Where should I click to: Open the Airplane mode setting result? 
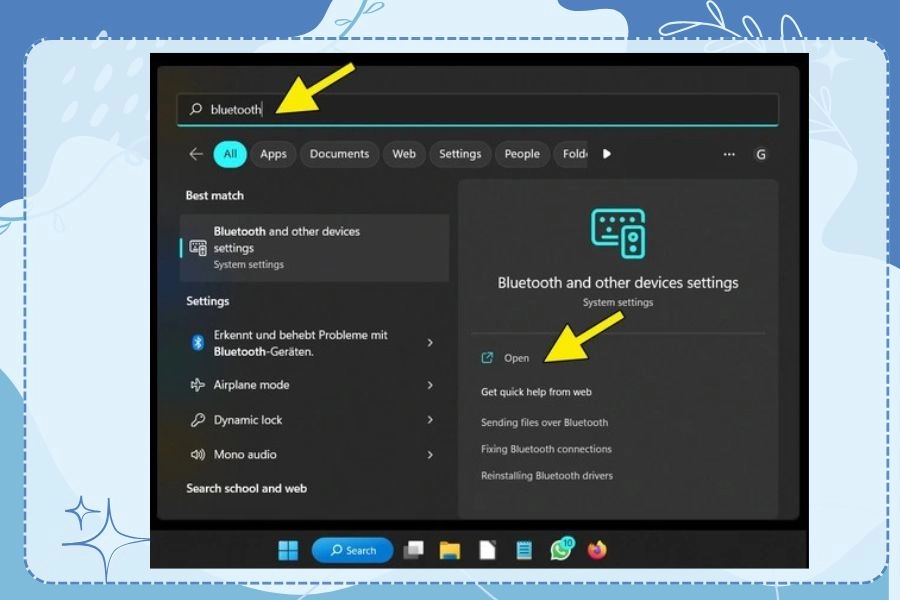tap(315, 385)
